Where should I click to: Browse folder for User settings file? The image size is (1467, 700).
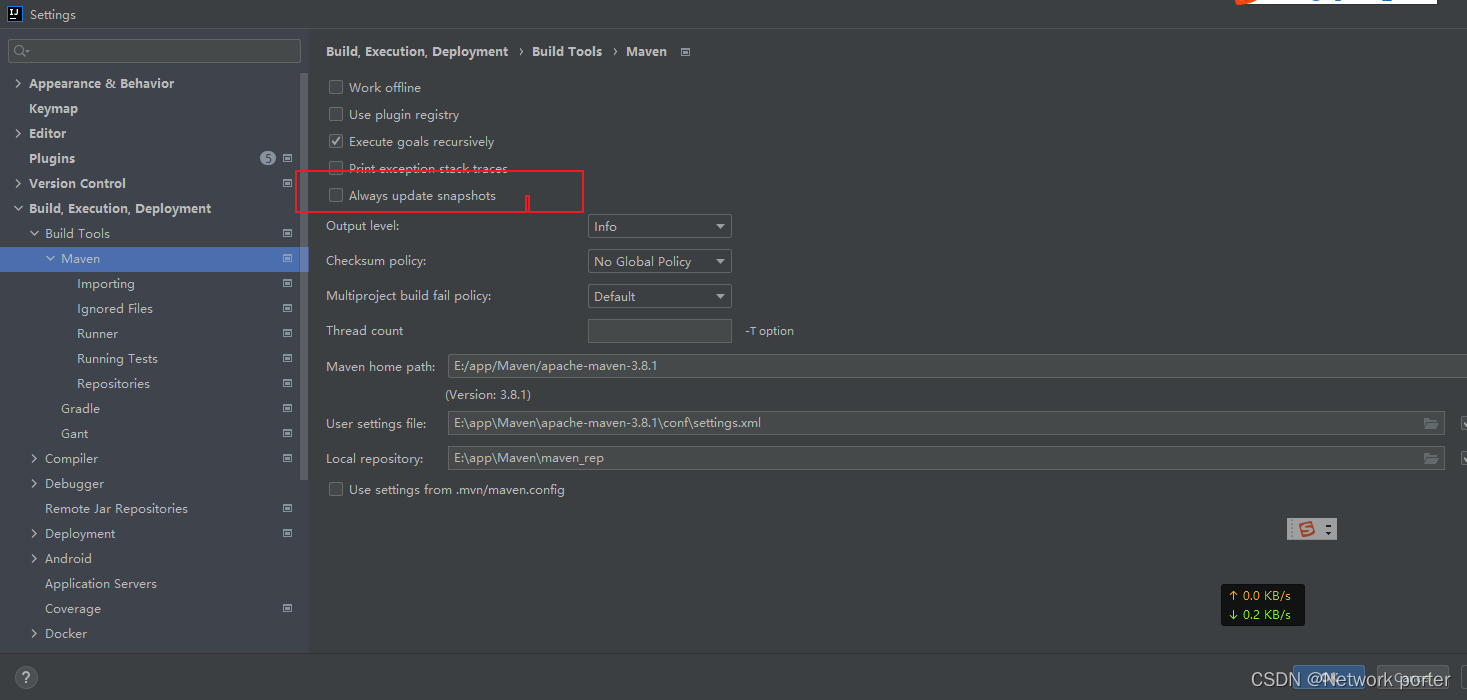[1432, 423]
